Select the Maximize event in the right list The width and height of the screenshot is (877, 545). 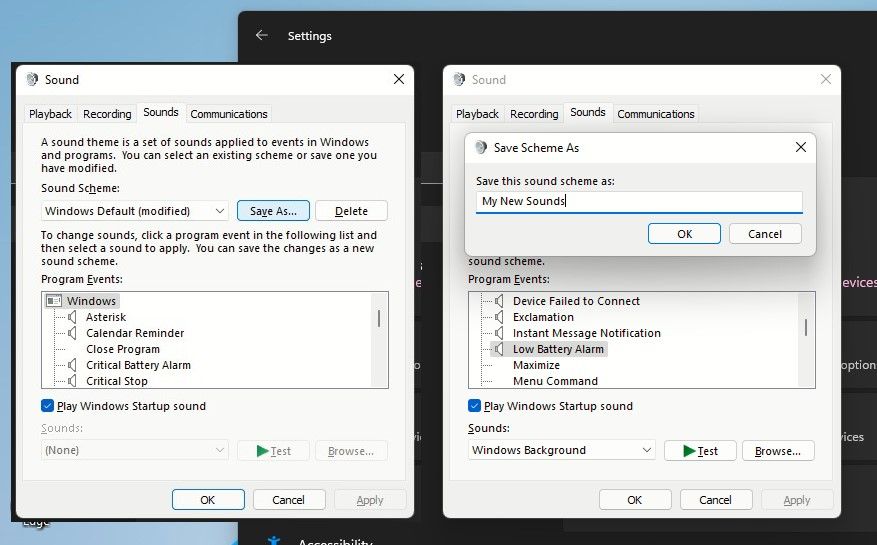tap(536, 365)
